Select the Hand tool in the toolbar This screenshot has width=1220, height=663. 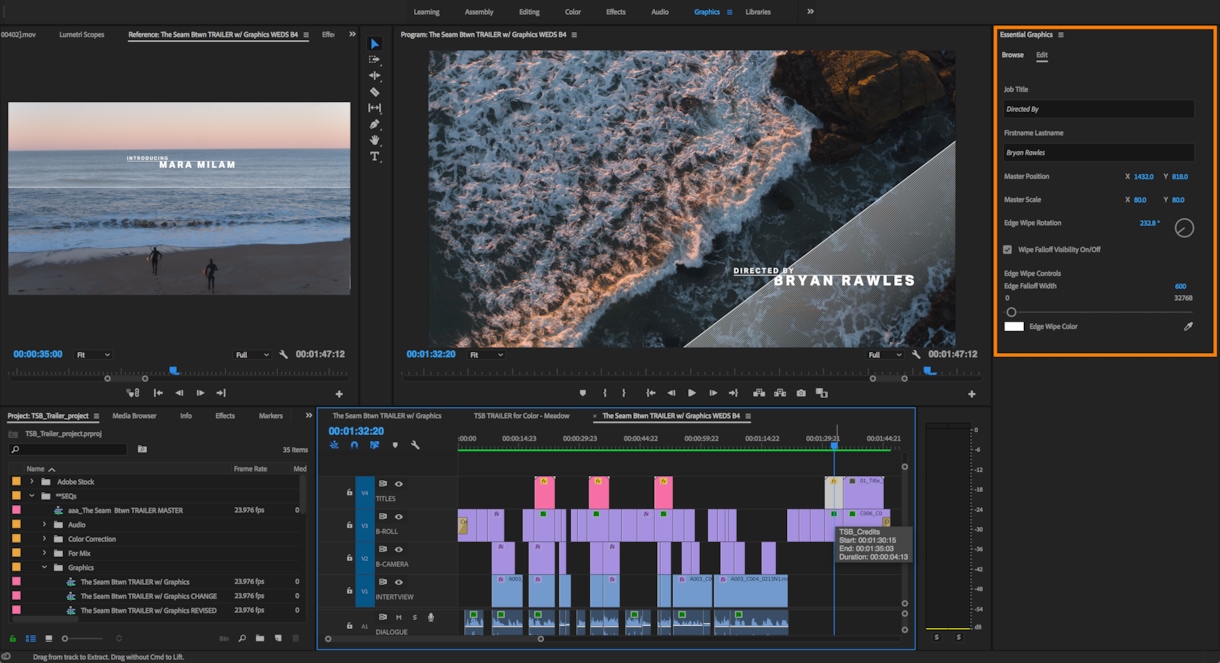[x=375, y=140]
